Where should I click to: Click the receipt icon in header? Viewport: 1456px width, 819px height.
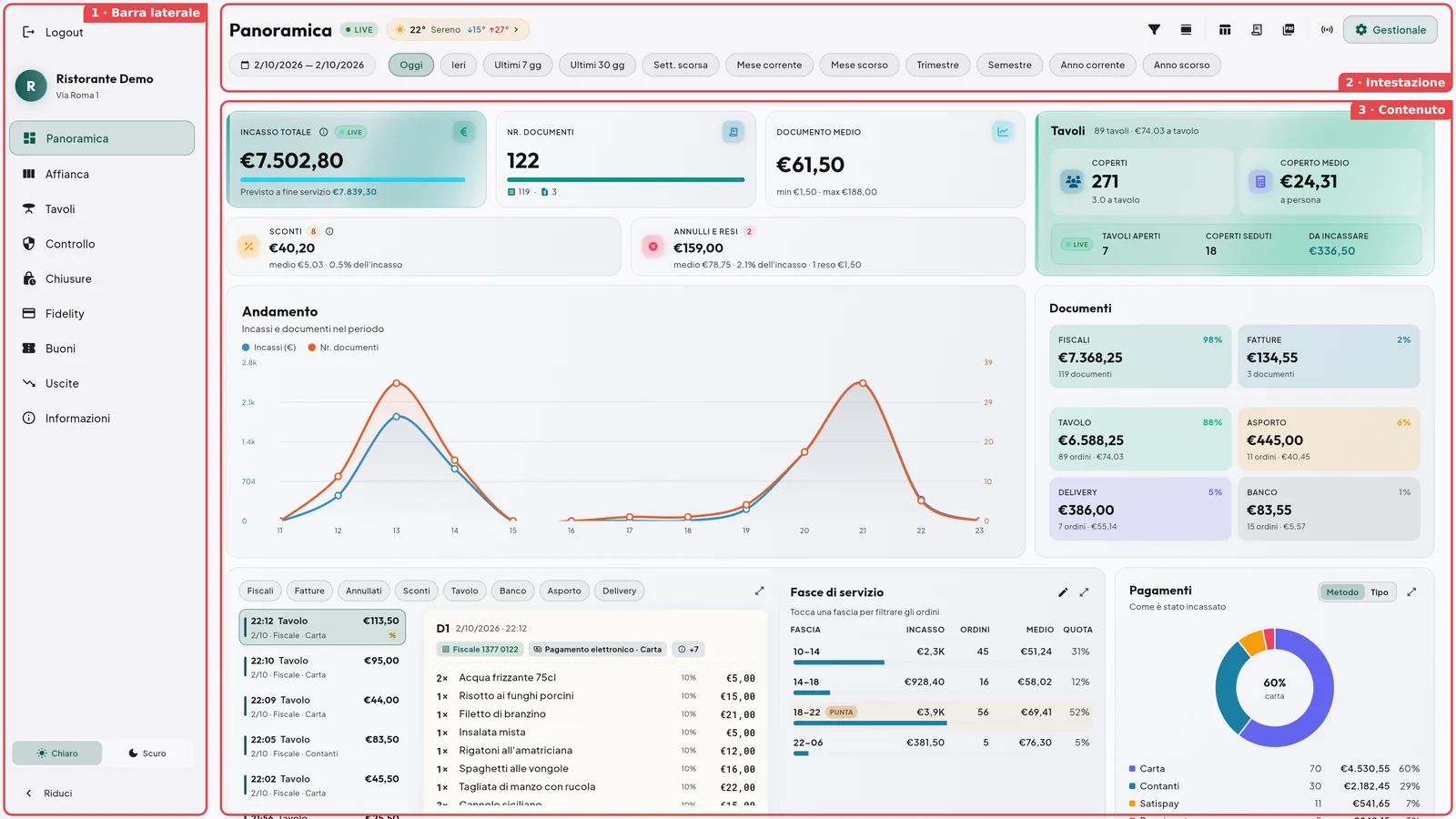pos(1257,30)
